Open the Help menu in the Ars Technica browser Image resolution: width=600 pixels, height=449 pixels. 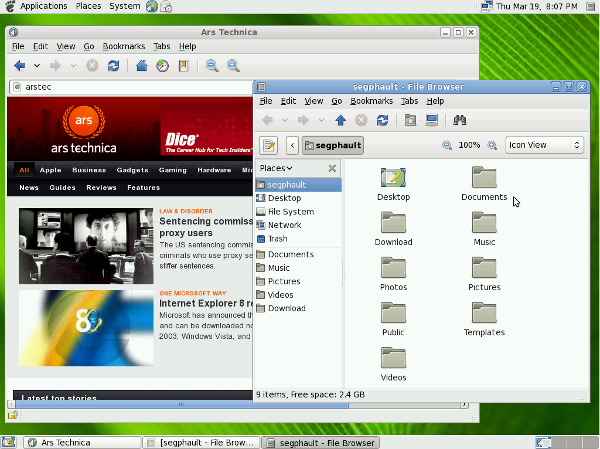[188, 46]
